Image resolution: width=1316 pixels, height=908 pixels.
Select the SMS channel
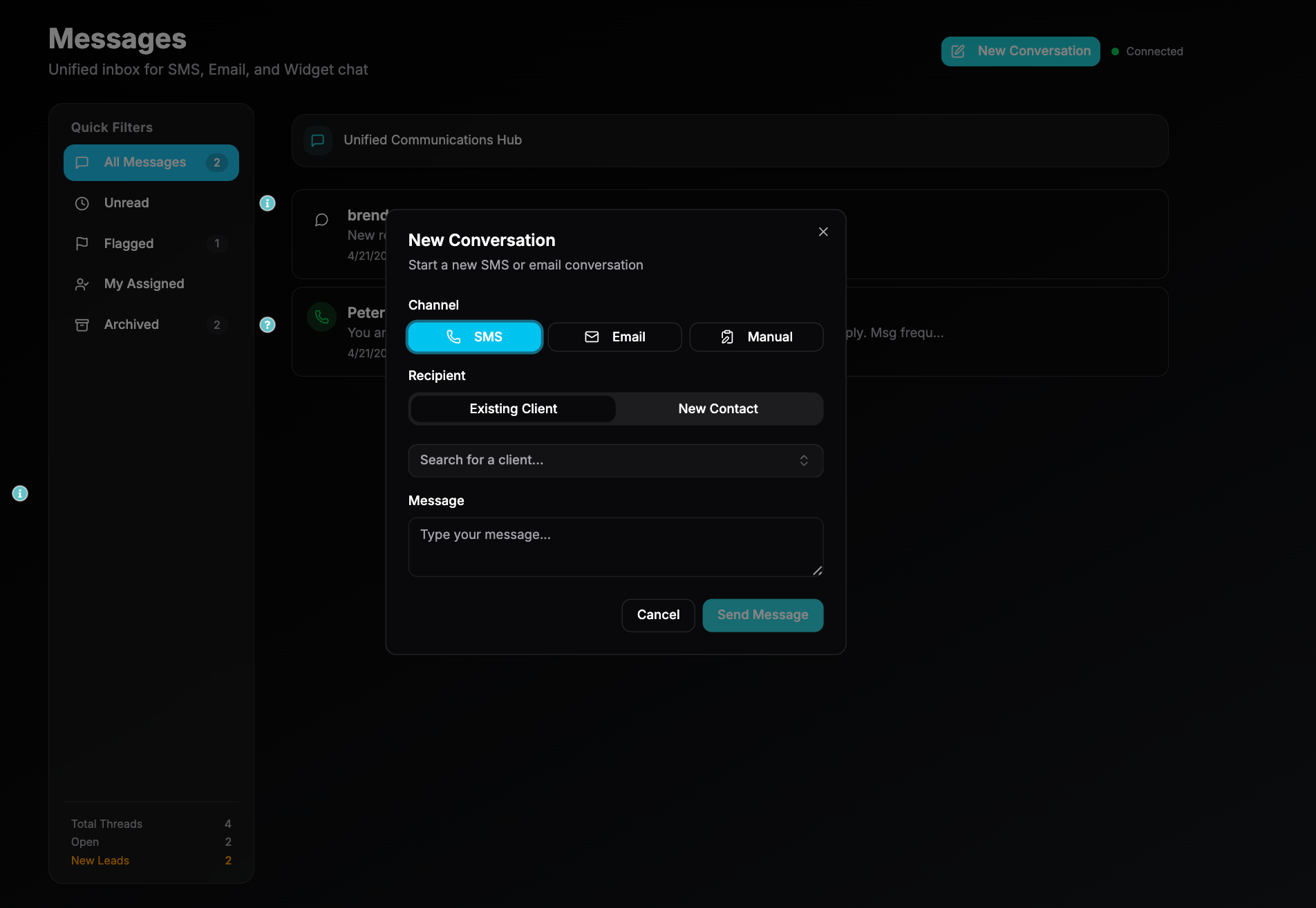[475, 337]
